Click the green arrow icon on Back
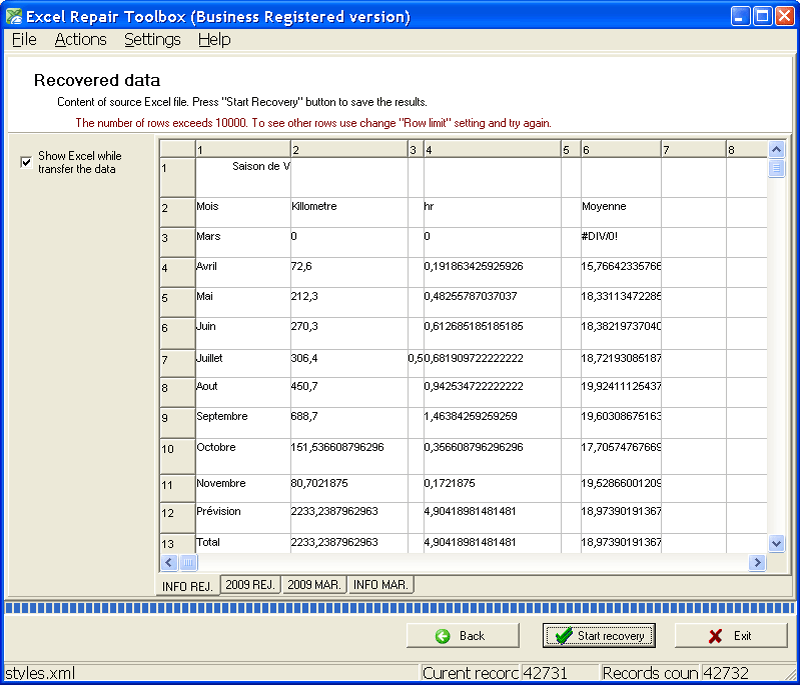Screen dimensions: 800x685 pos(443,636)
